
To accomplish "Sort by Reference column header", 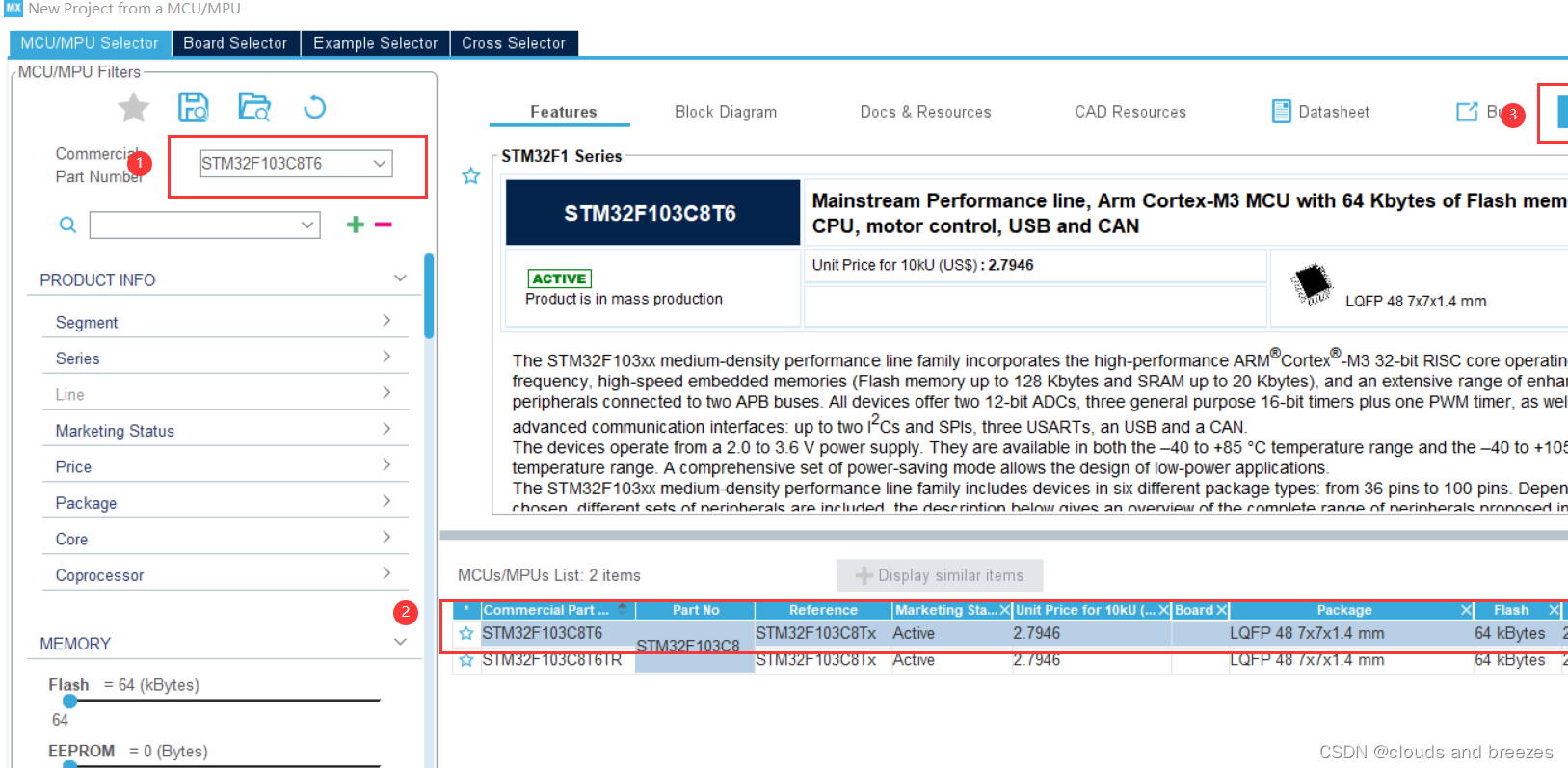I will coord(823,610).
